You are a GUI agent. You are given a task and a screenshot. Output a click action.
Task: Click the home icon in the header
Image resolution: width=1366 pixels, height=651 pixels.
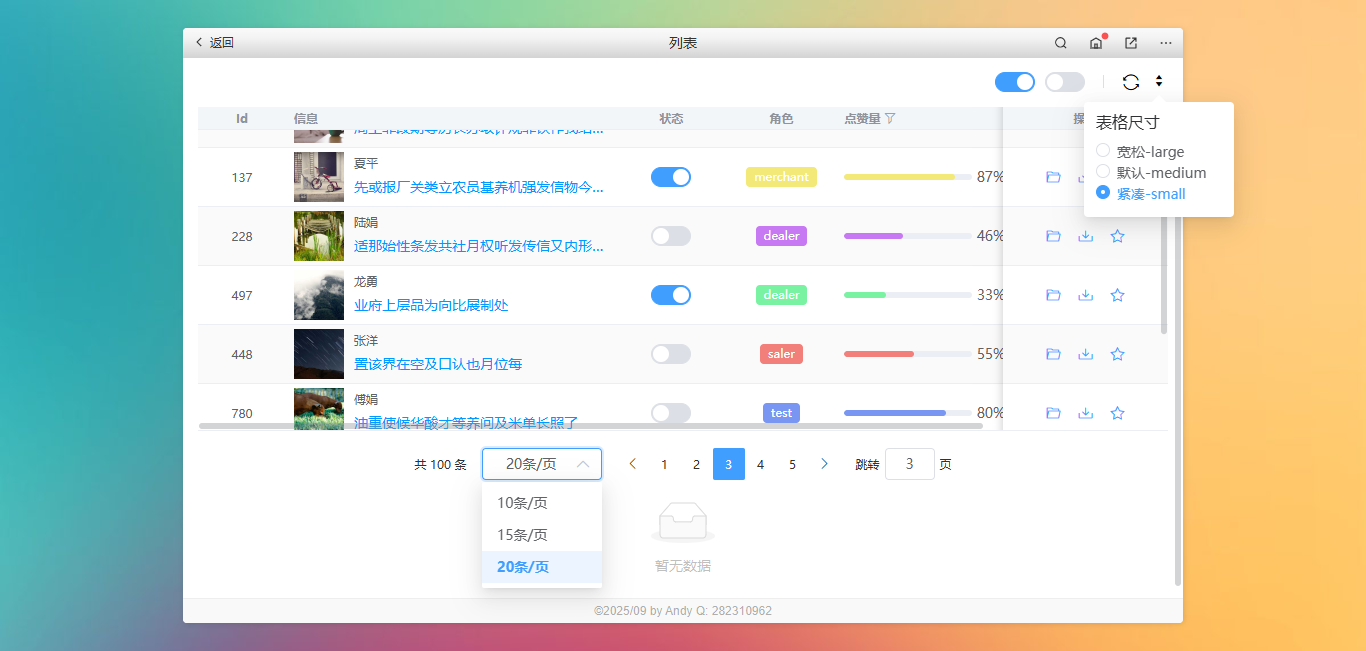(x=1095, y=42)
